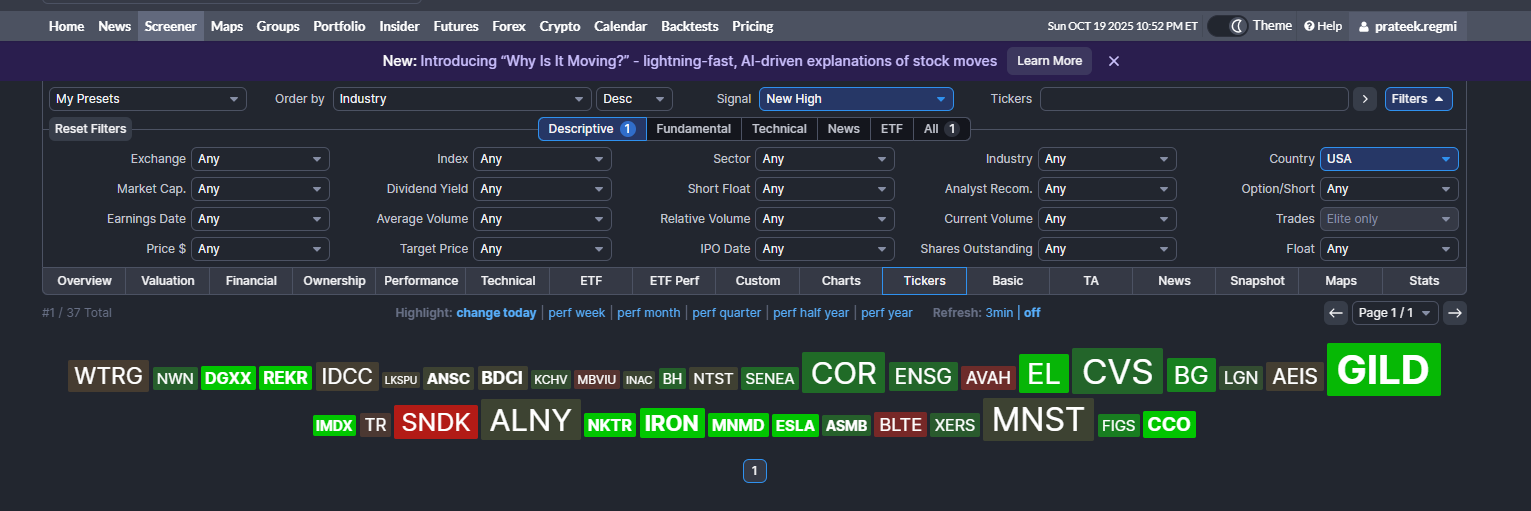Open the Page 1 / 1 selector
The height and width of the screenshot is (511, 1531).
(x=1395, y=313)
